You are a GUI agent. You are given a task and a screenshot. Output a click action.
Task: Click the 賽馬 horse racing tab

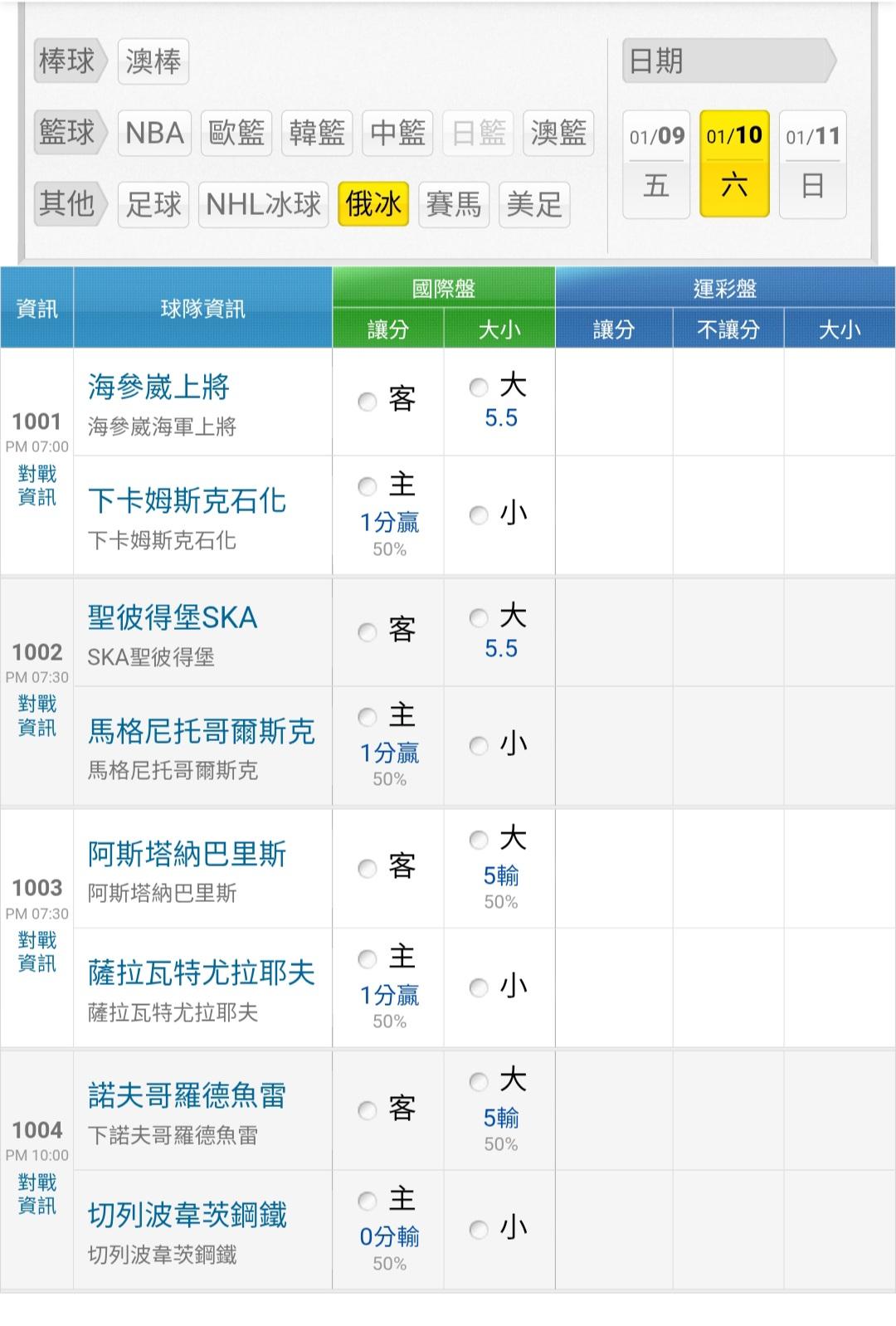point(454,204)
